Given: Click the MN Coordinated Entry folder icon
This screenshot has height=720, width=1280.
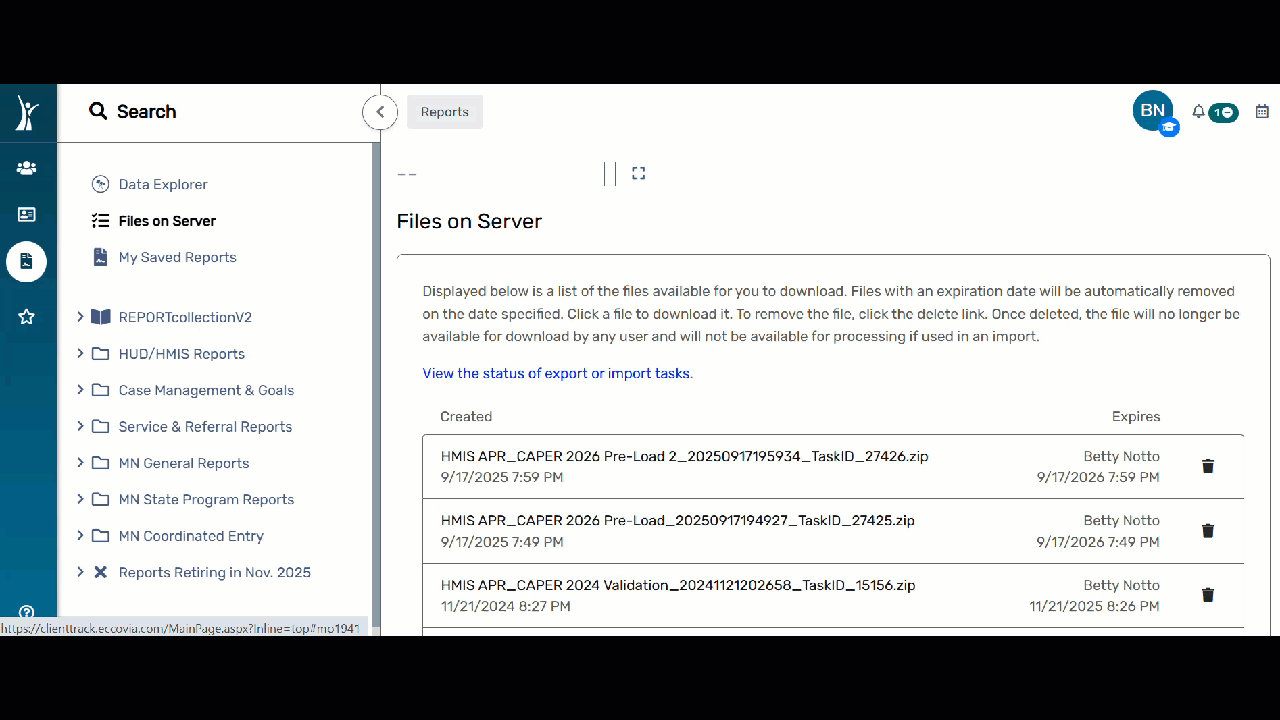Looking at the screenshot, I should pyautogui.click(x=100, y=536).
